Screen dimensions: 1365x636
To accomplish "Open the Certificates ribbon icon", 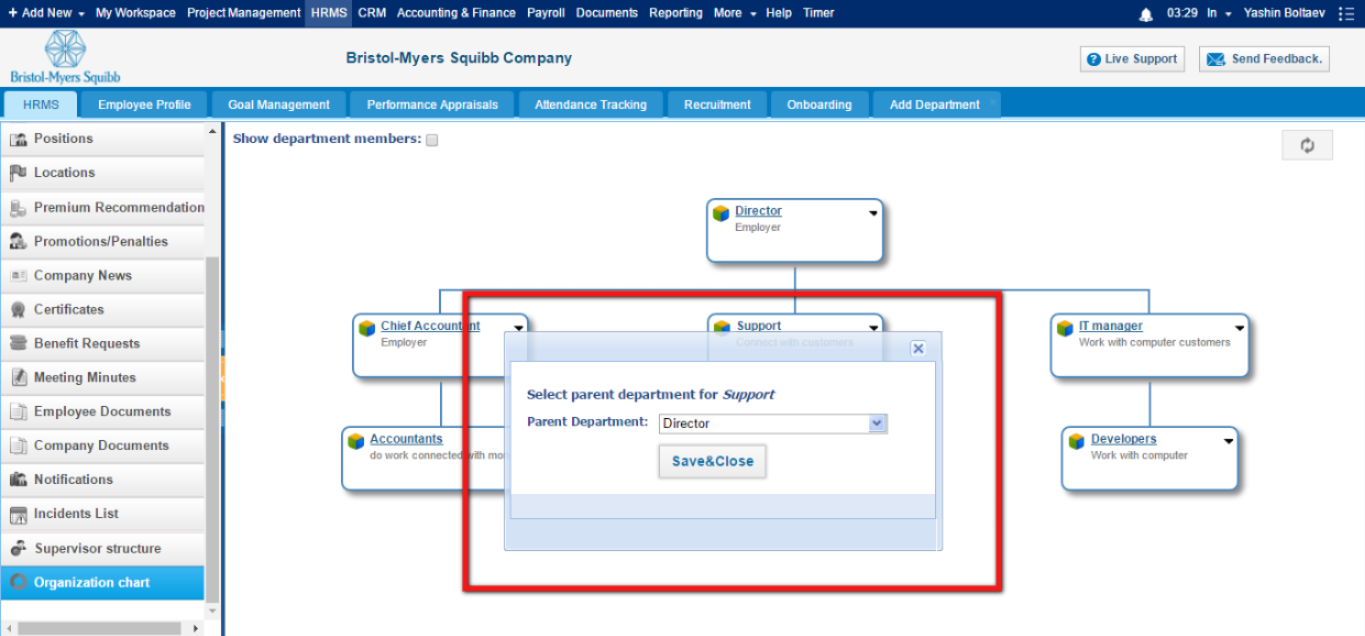I will pyautogui.click(x=18, y=309).
